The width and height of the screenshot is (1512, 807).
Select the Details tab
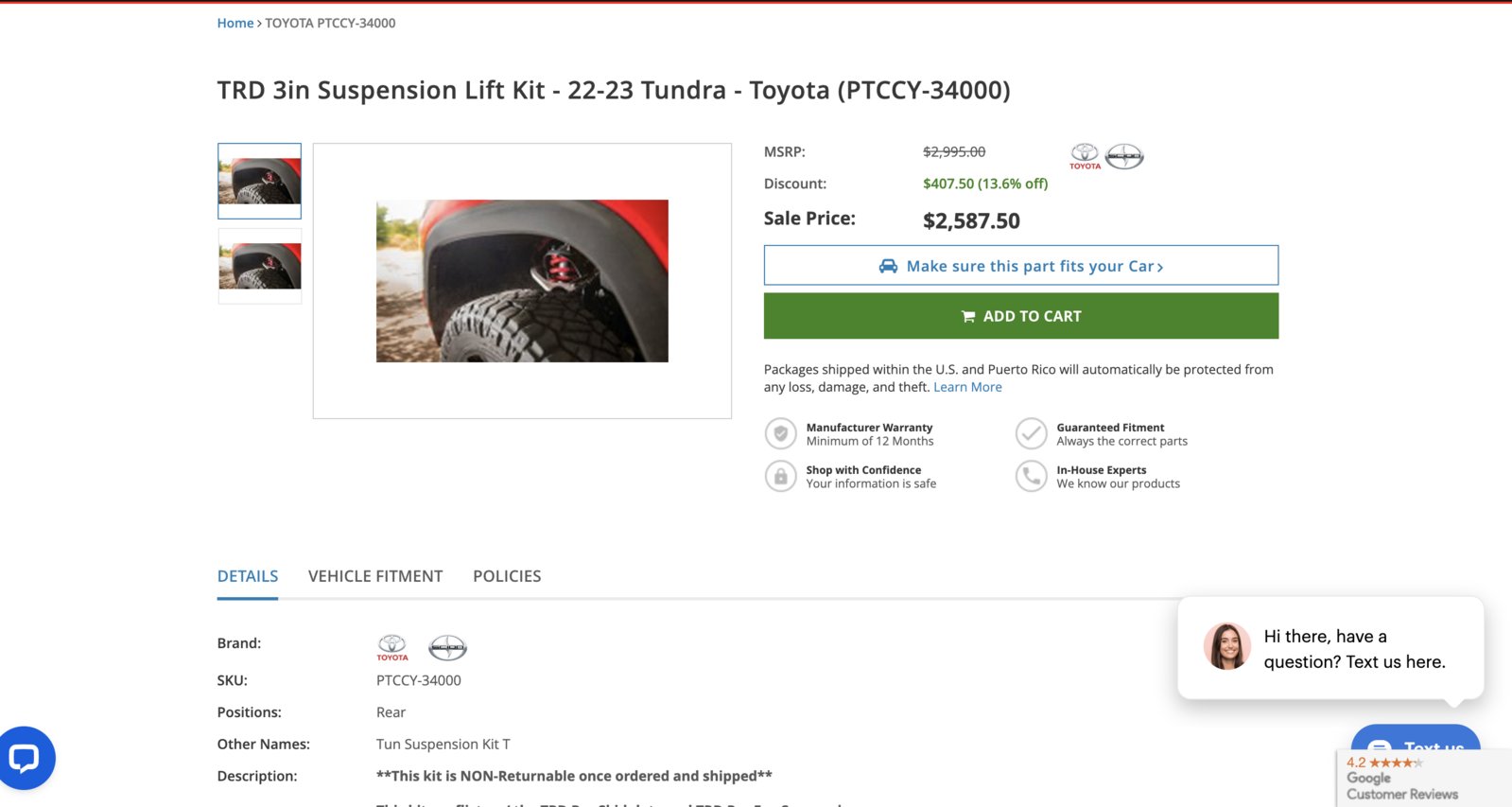tap(248, 576)
